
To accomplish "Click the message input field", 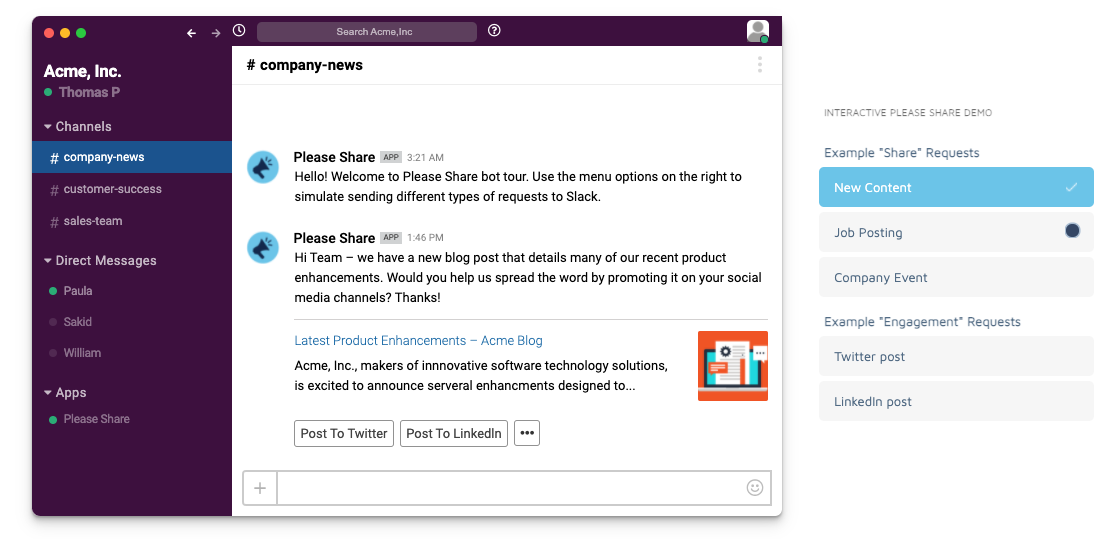I will point(524,488).
